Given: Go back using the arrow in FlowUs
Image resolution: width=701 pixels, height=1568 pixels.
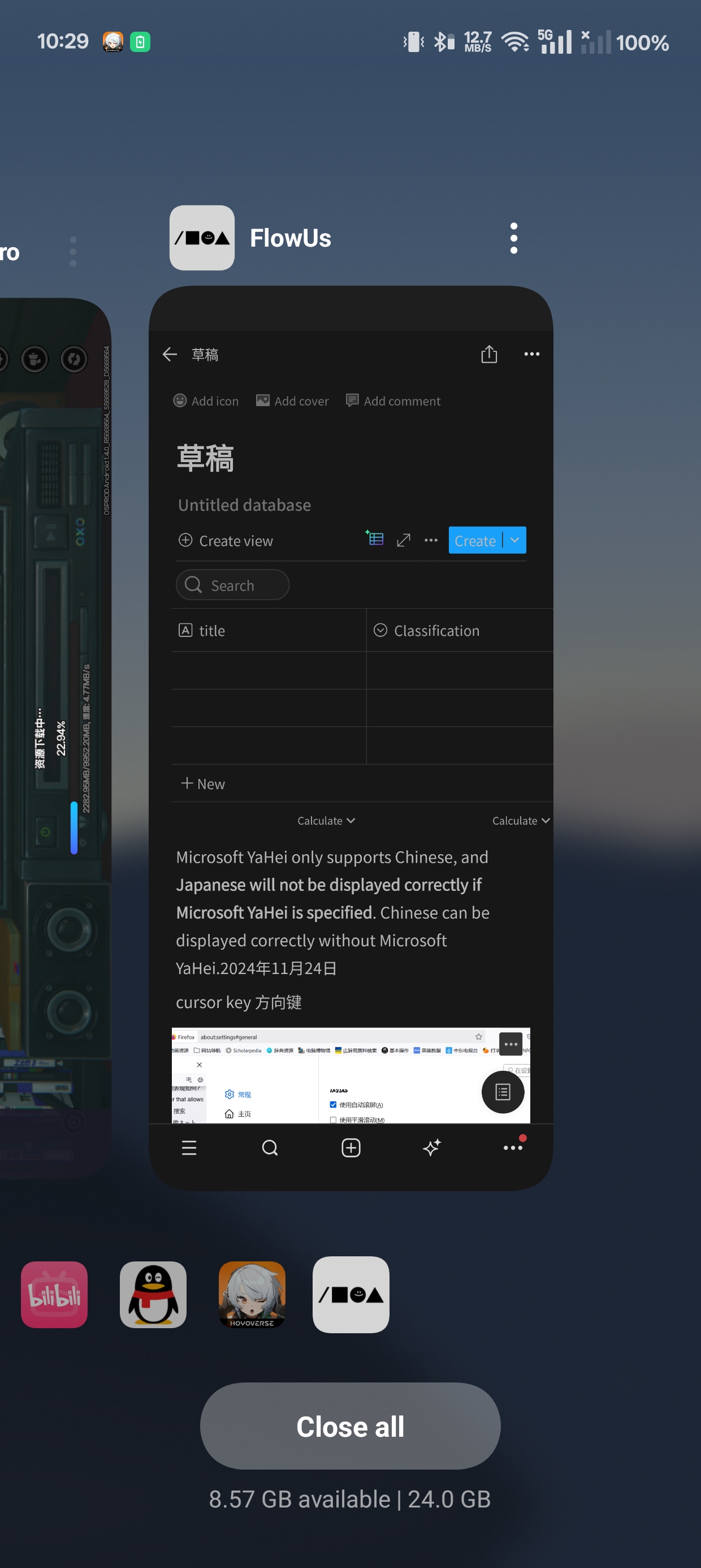Looking at the screenshot, I should click(170, 354).
